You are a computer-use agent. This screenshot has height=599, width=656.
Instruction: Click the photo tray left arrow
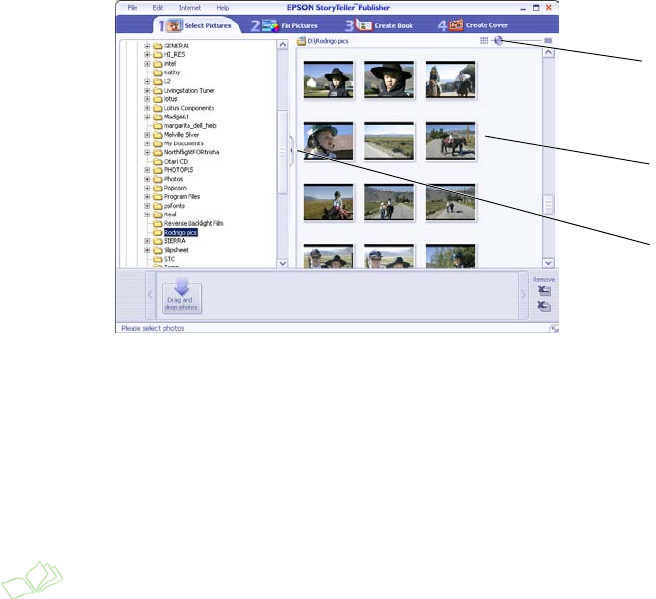pyautogui.click(x=151, y=295)
